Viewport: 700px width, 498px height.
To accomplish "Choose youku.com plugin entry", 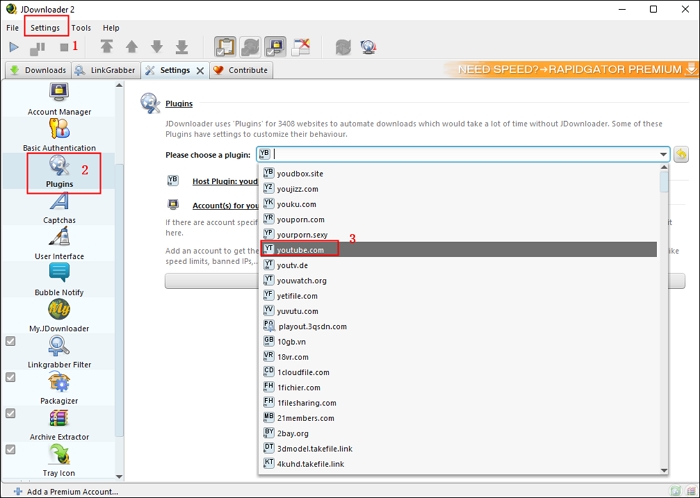I will [x=458, y=204].
